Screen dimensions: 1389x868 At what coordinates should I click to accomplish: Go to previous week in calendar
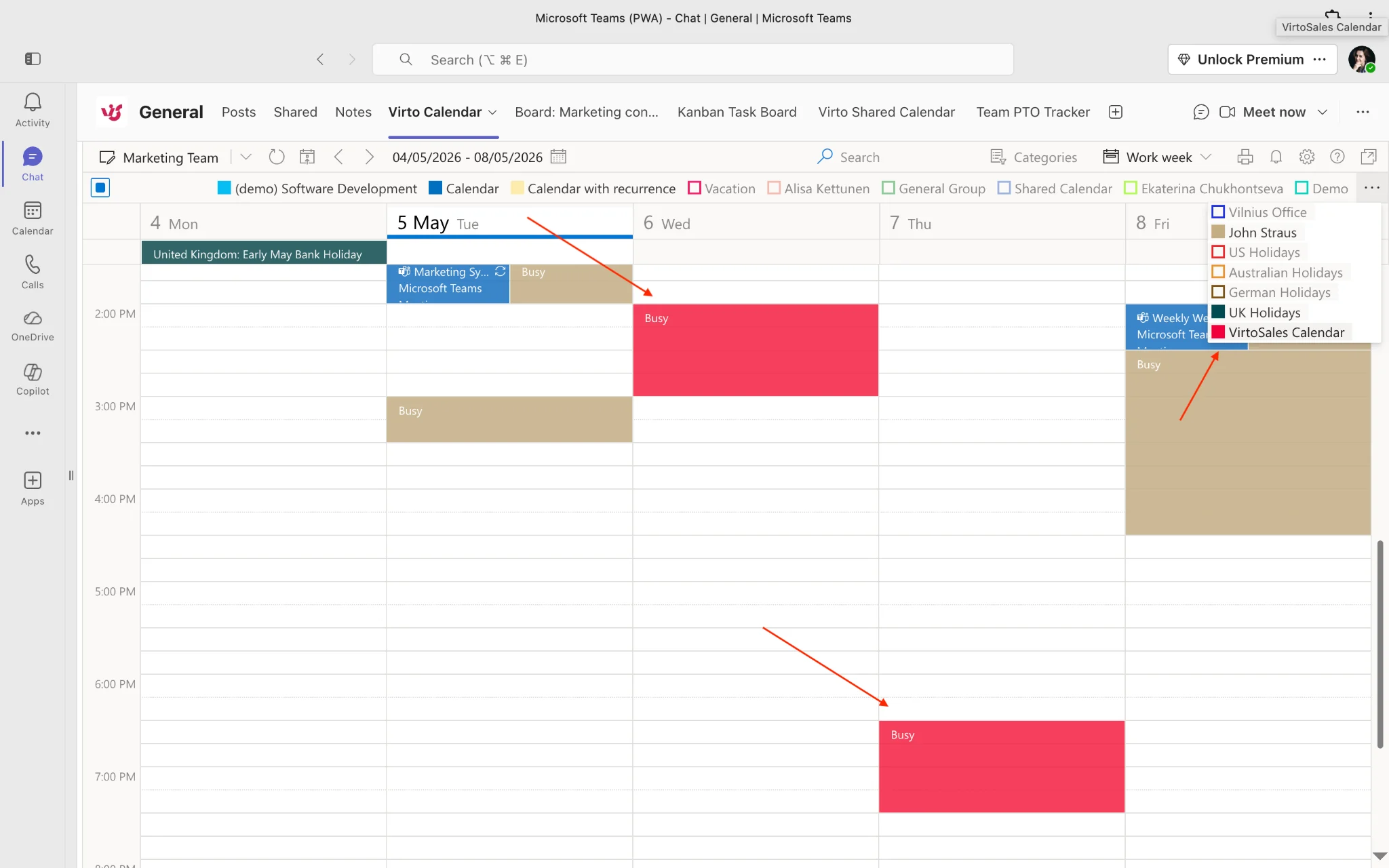pyautogui.click(x=338, y=157)
